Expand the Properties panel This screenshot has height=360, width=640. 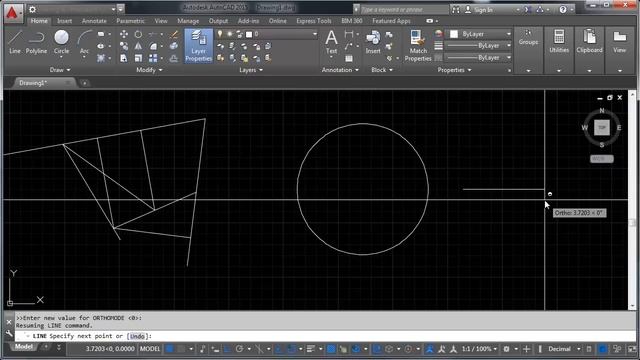click(454, 70)
